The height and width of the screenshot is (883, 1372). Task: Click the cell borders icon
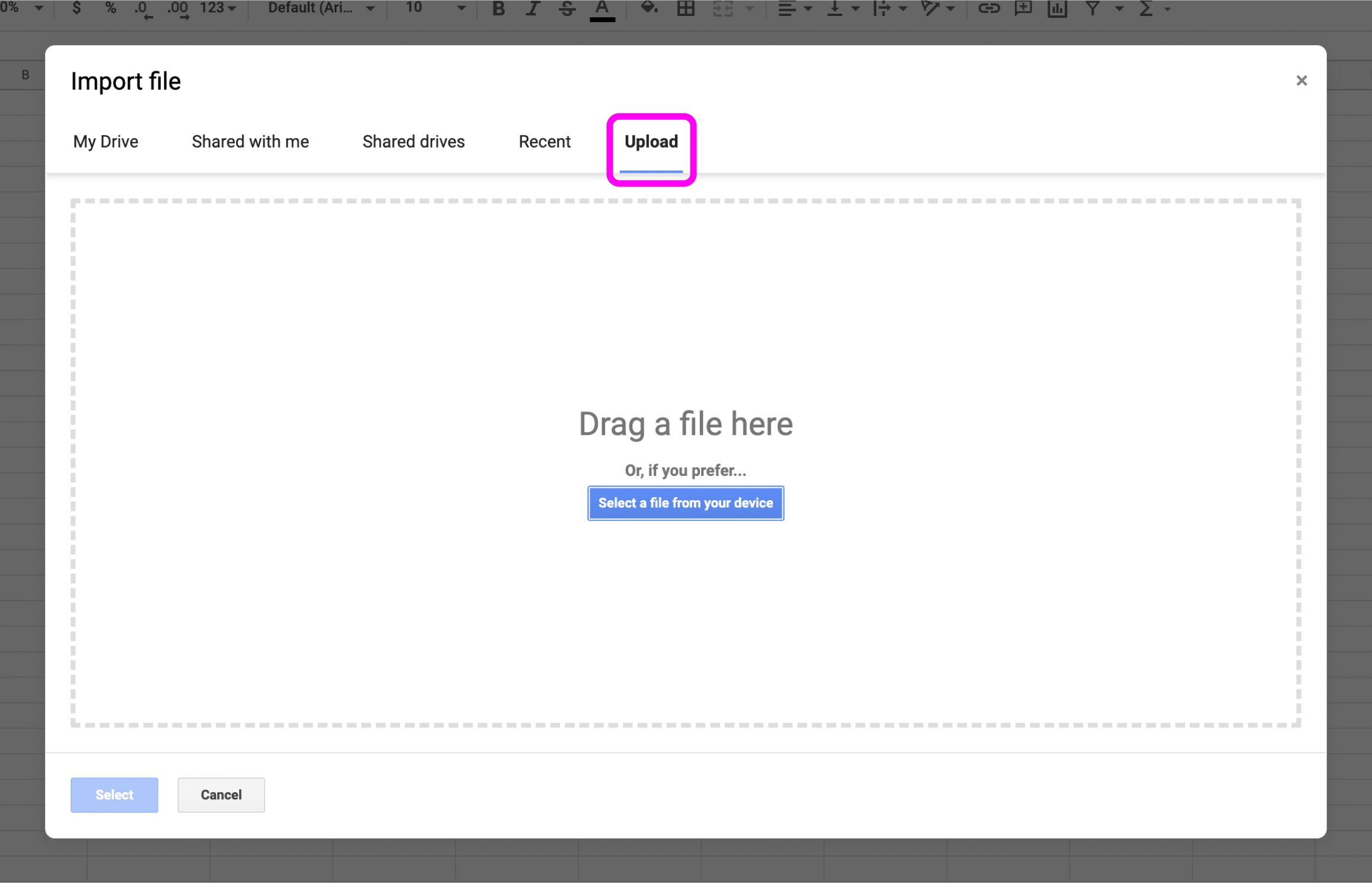pos(686,8)
